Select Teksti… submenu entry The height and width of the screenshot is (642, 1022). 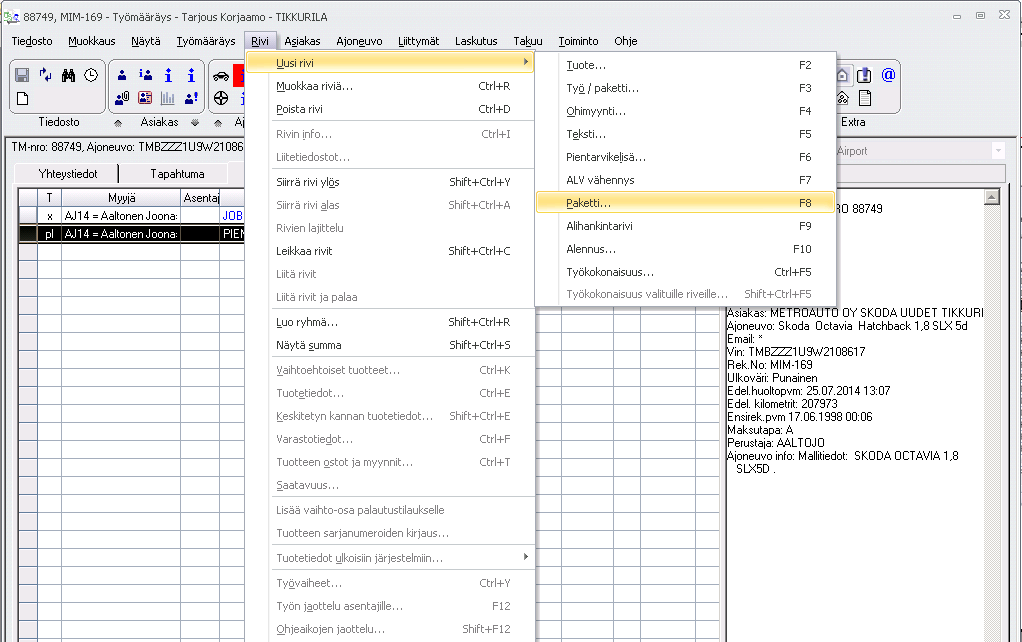point(685,134)
